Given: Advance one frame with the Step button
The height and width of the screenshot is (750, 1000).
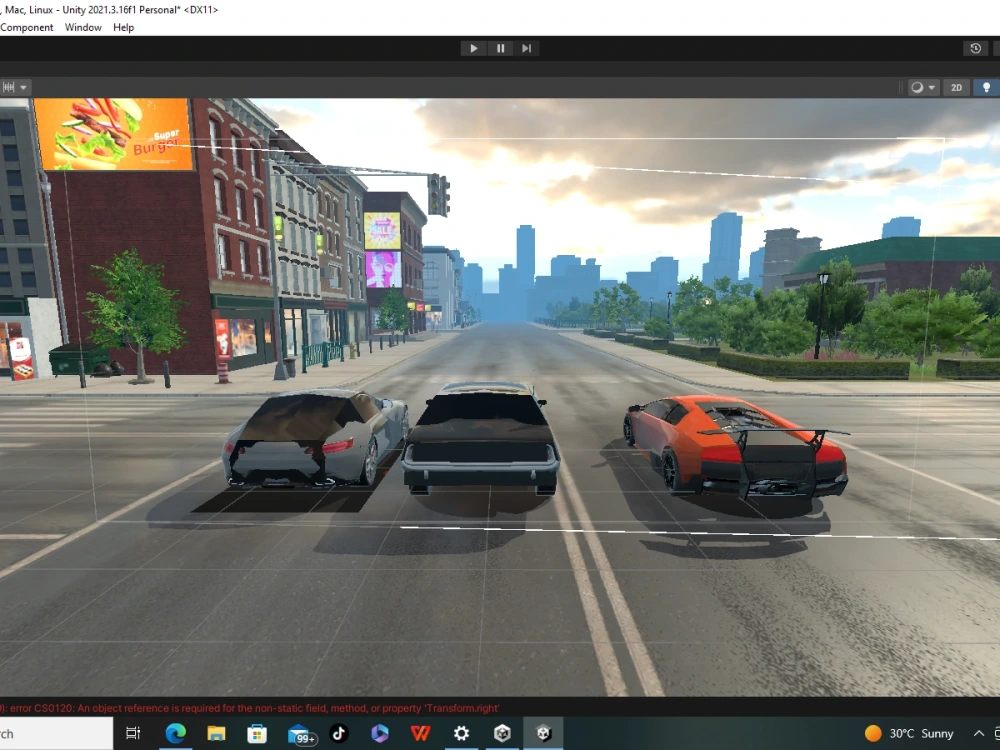Looking at the screenshot, I should 526,48.
